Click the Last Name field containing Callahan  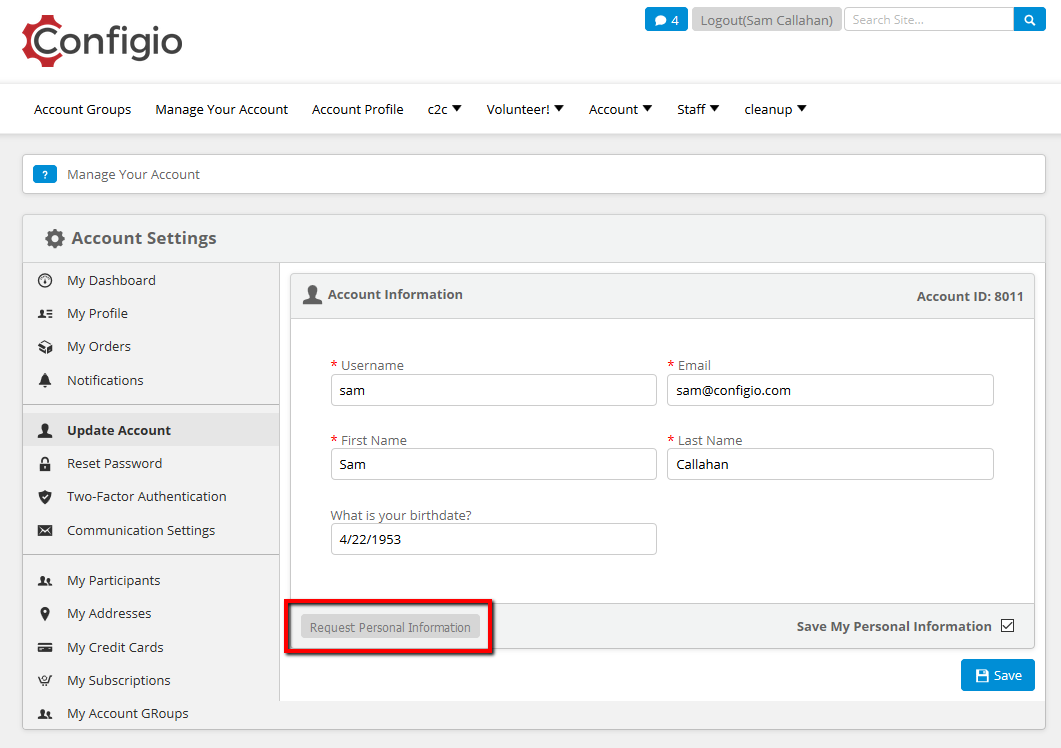830,464
